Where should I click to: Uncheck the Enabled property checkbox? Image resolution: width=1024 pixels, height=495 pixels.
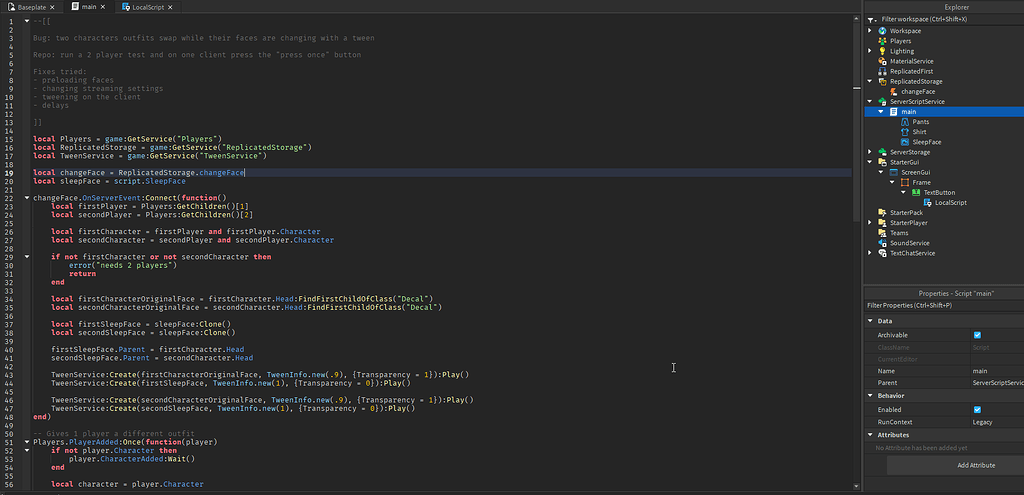[977, 410]
